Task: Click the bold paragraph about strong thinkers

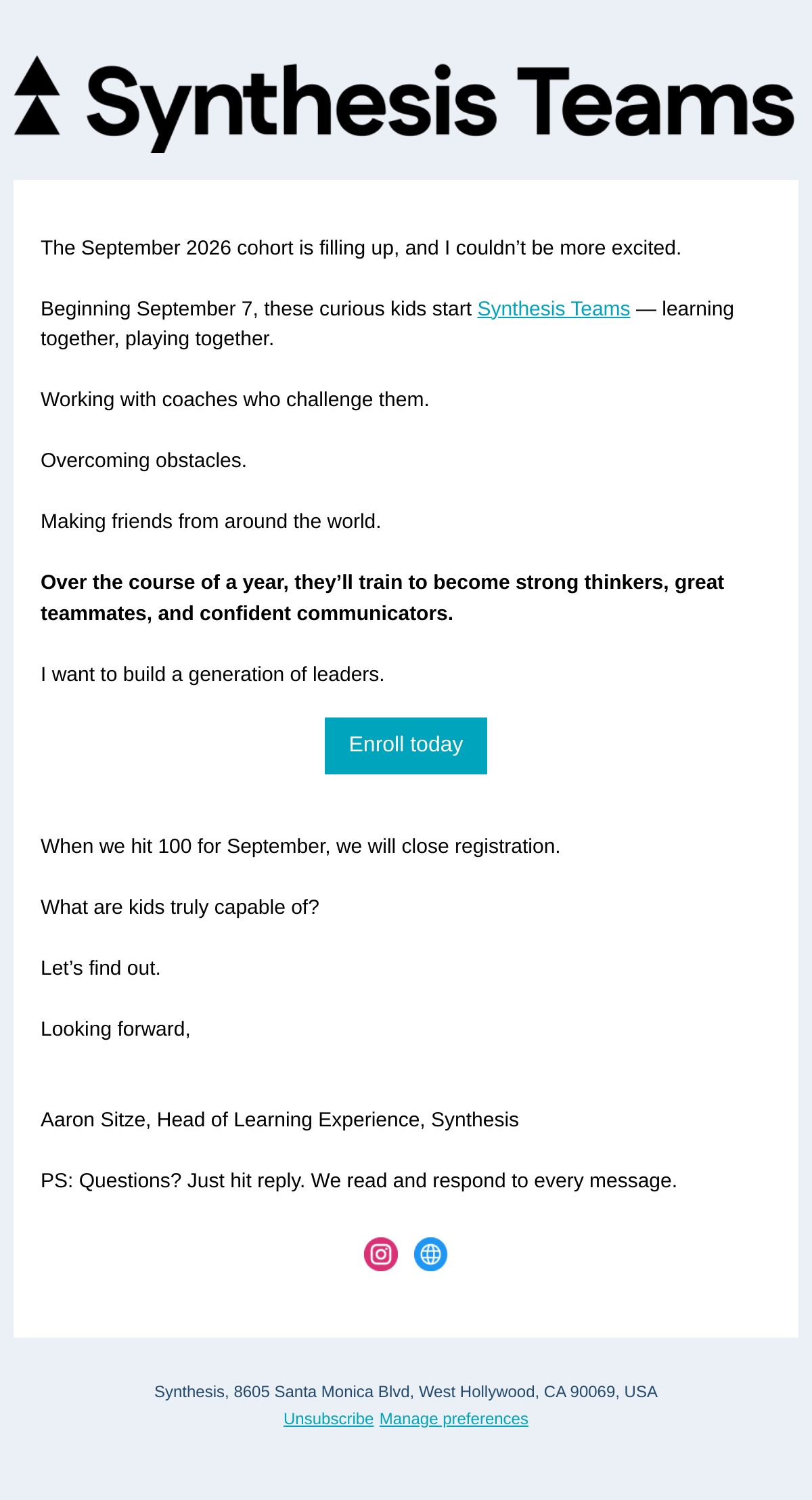Action: point(382,598)
